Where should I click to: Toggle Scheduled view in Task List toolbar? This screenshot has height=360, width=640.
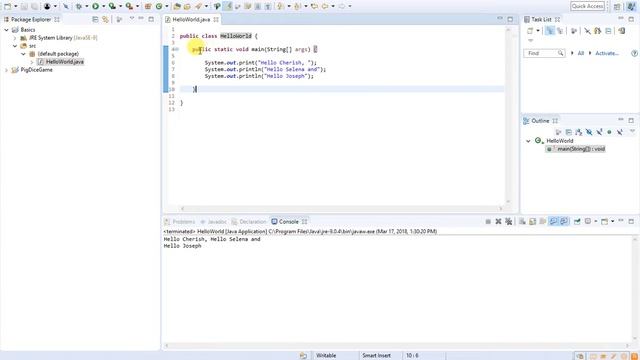(x=560, y=31)
